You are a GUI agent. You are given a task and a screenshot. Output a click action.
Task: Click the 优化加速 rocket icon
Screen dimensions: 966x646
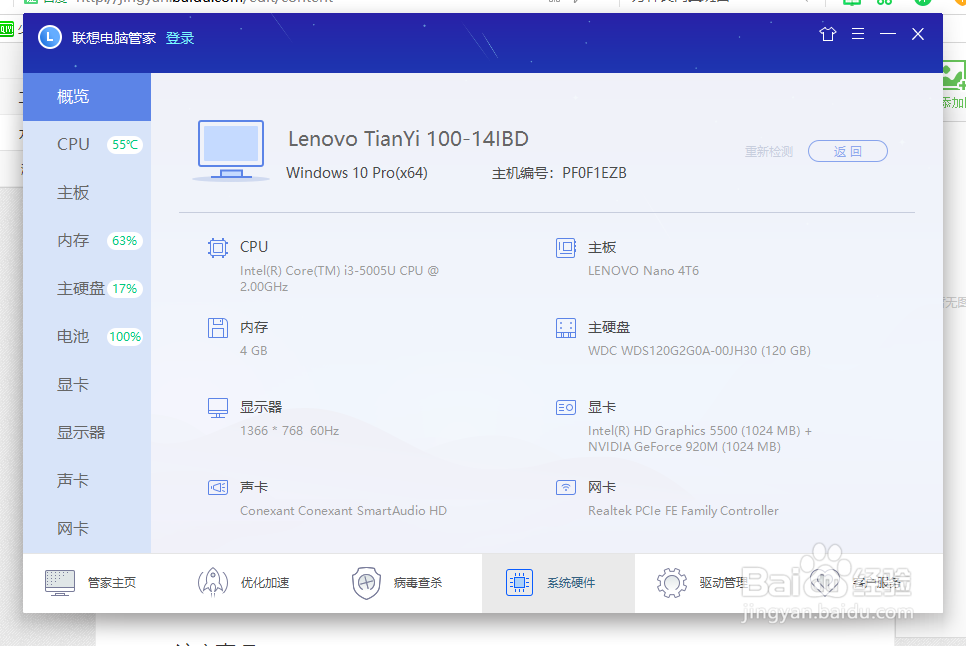tap(213, 583)
